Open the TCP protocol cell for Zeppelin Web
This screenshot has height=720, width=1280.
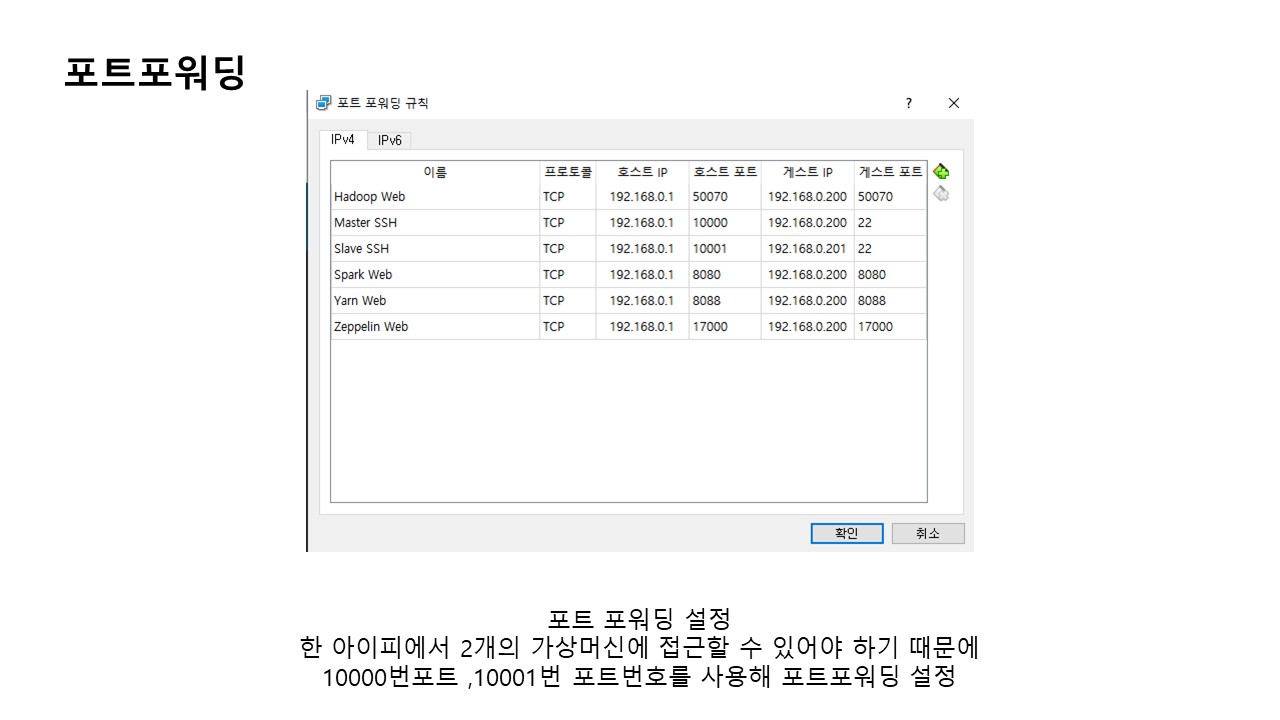click(568, 327)
